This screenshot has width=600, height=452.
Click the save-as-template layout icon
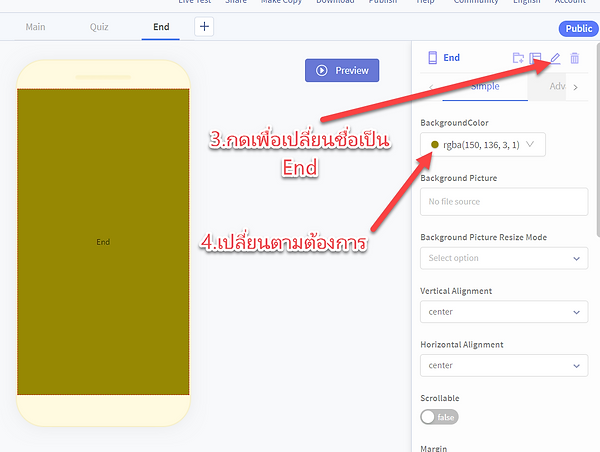(535, 58)
